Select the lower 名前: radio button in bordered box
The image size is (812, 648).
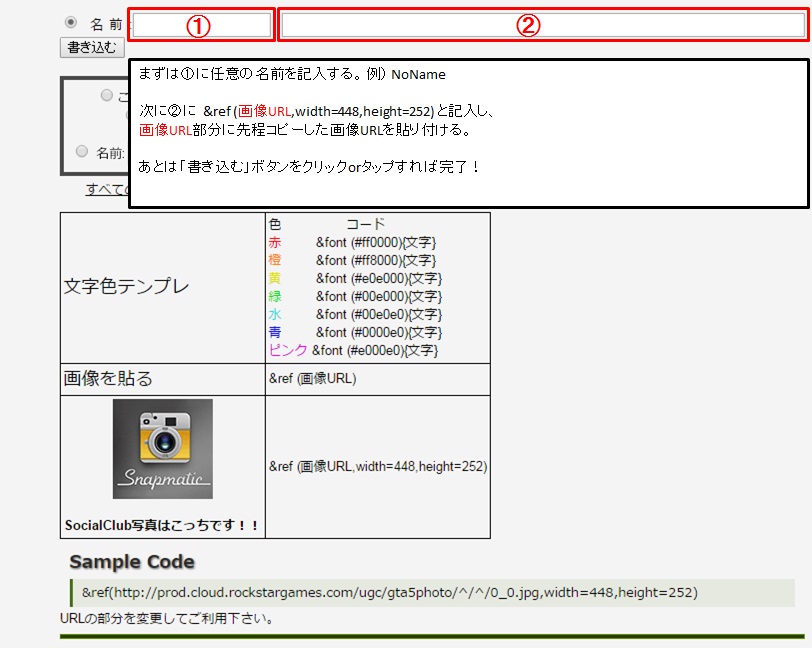pyautogui.click(x=82, y=152)
